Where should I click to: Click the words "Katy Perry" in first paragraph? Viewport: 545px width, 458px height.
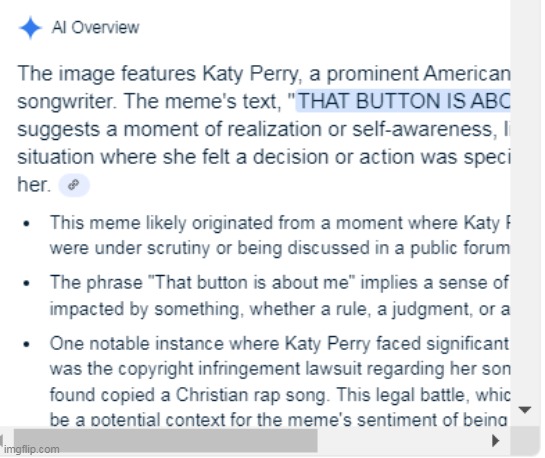(x=250, y=74)
